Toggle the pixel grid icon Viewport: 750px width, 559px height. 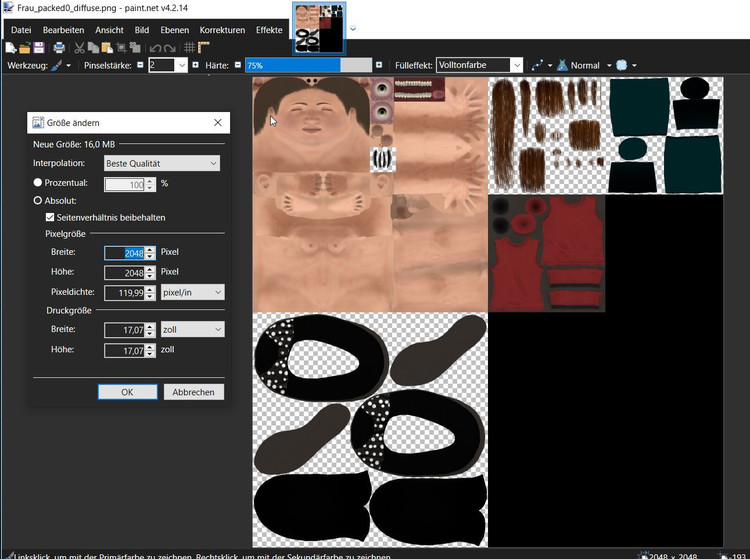[x=188, y=47]
